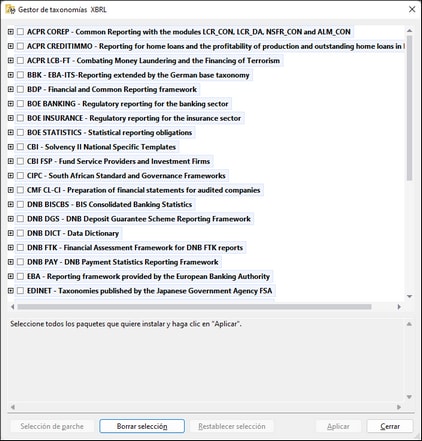Enable the EDINET taxonomy checkbox

[x=20, y=291]
